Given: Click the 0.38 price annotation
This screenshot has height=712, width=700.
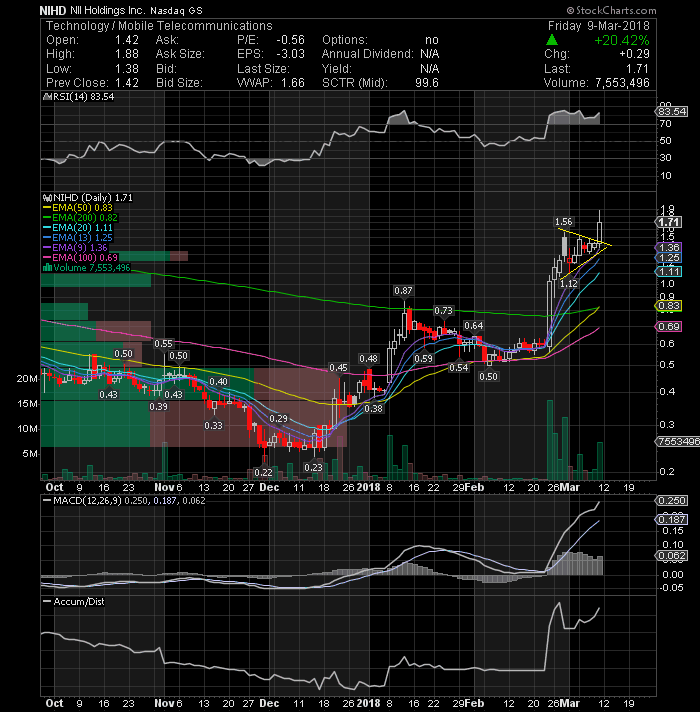Looking at the screenshot, I should [374, 409].
